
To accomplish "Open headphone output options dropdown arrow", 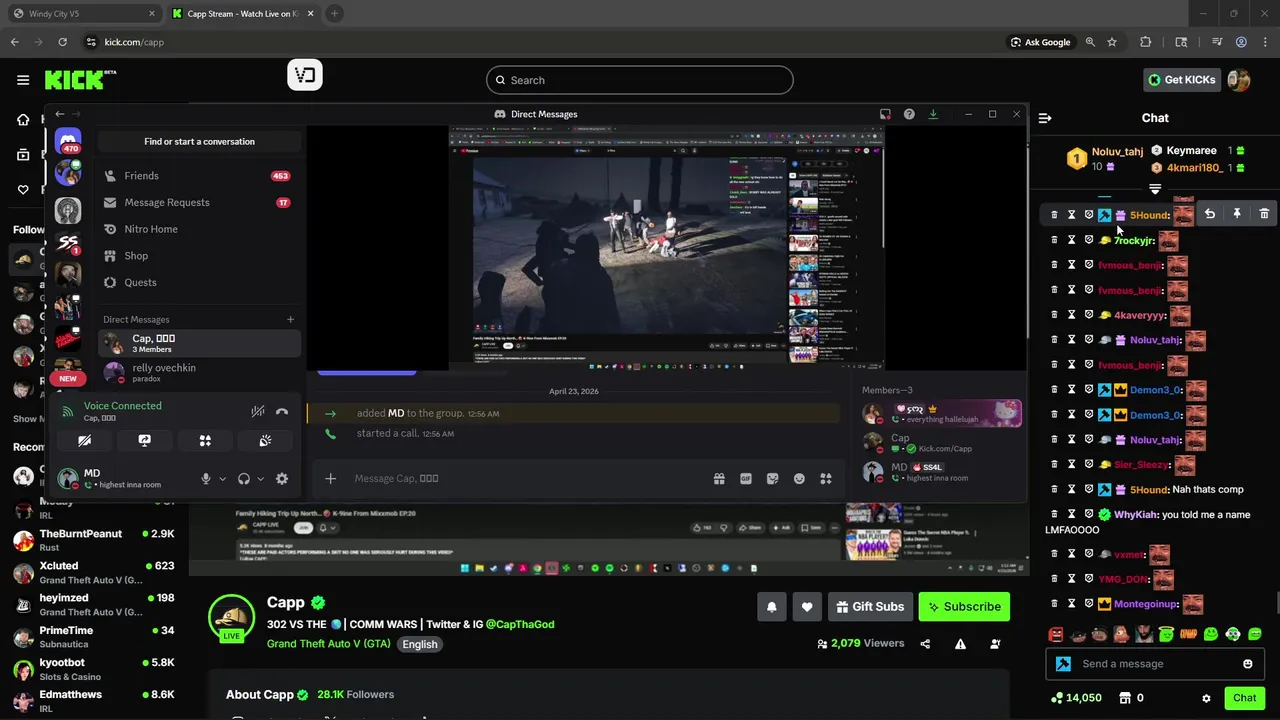I will [x=260, y=479].
